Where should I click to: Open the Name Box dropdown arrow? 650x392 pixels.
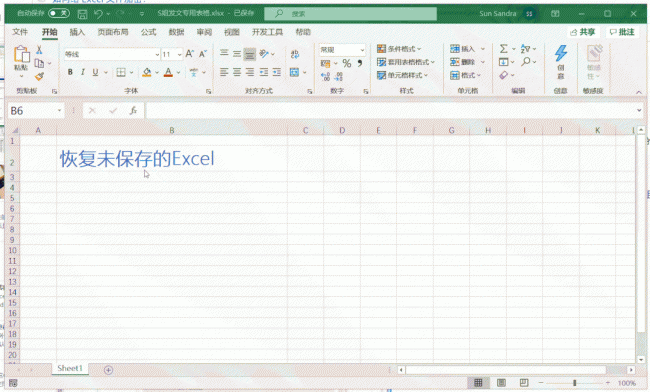click(x=59, y=111)
